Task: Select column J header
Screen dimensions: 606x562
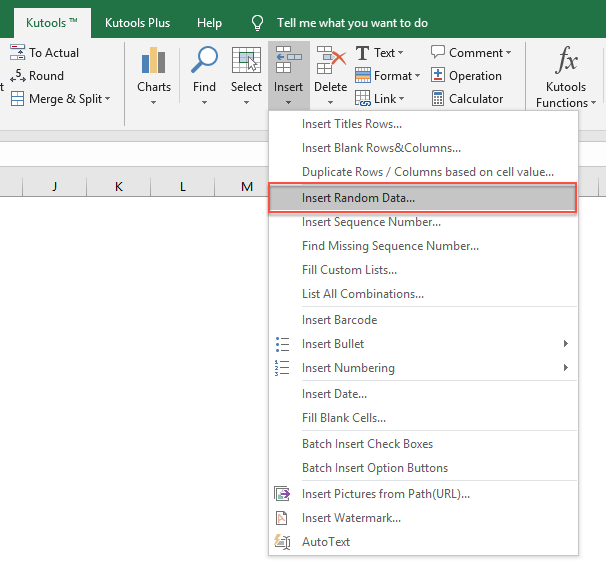Action: pyautogui.click(x=55, y=187)
